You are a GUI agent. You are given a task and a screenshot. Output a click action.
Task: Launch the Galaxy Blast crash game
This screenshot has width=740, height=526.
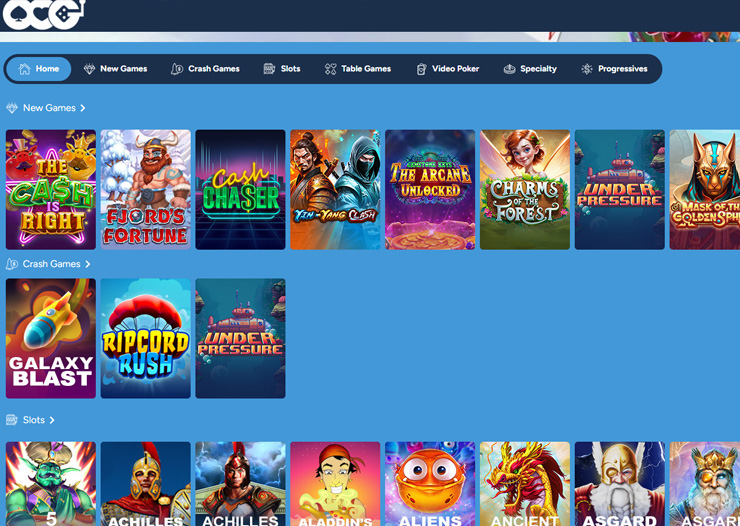(x=51, y=338)
